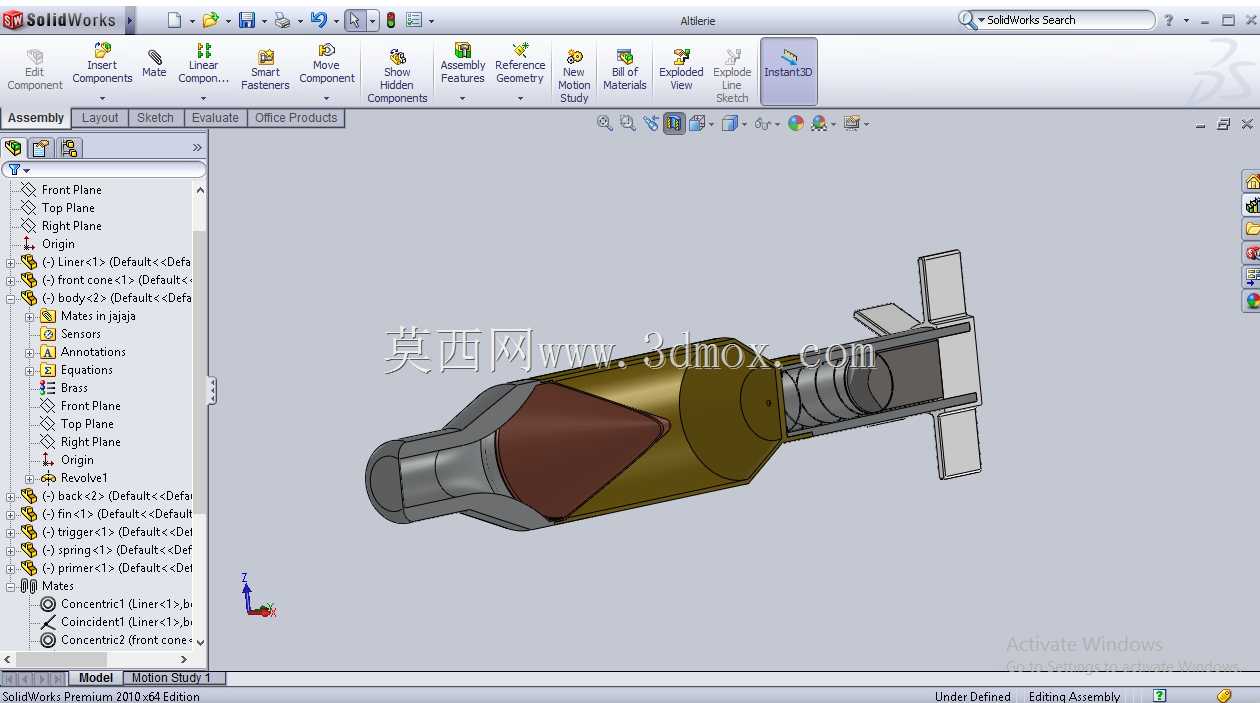Toggle the Section View button
This screenshot has width=1260, height=703.
pos(674,123)
